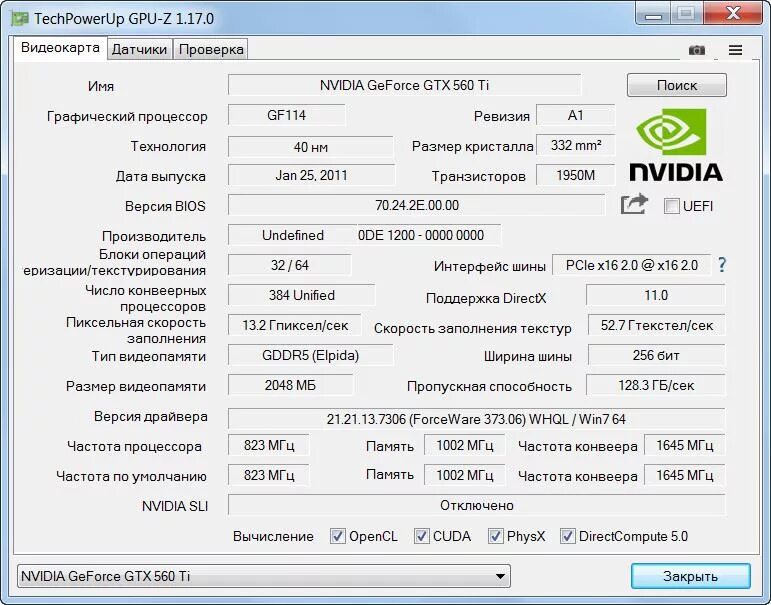Click the 823 МГц value in Частота процессора row
This screenshot has height=605, width=771.
click(x=268, y=445)
